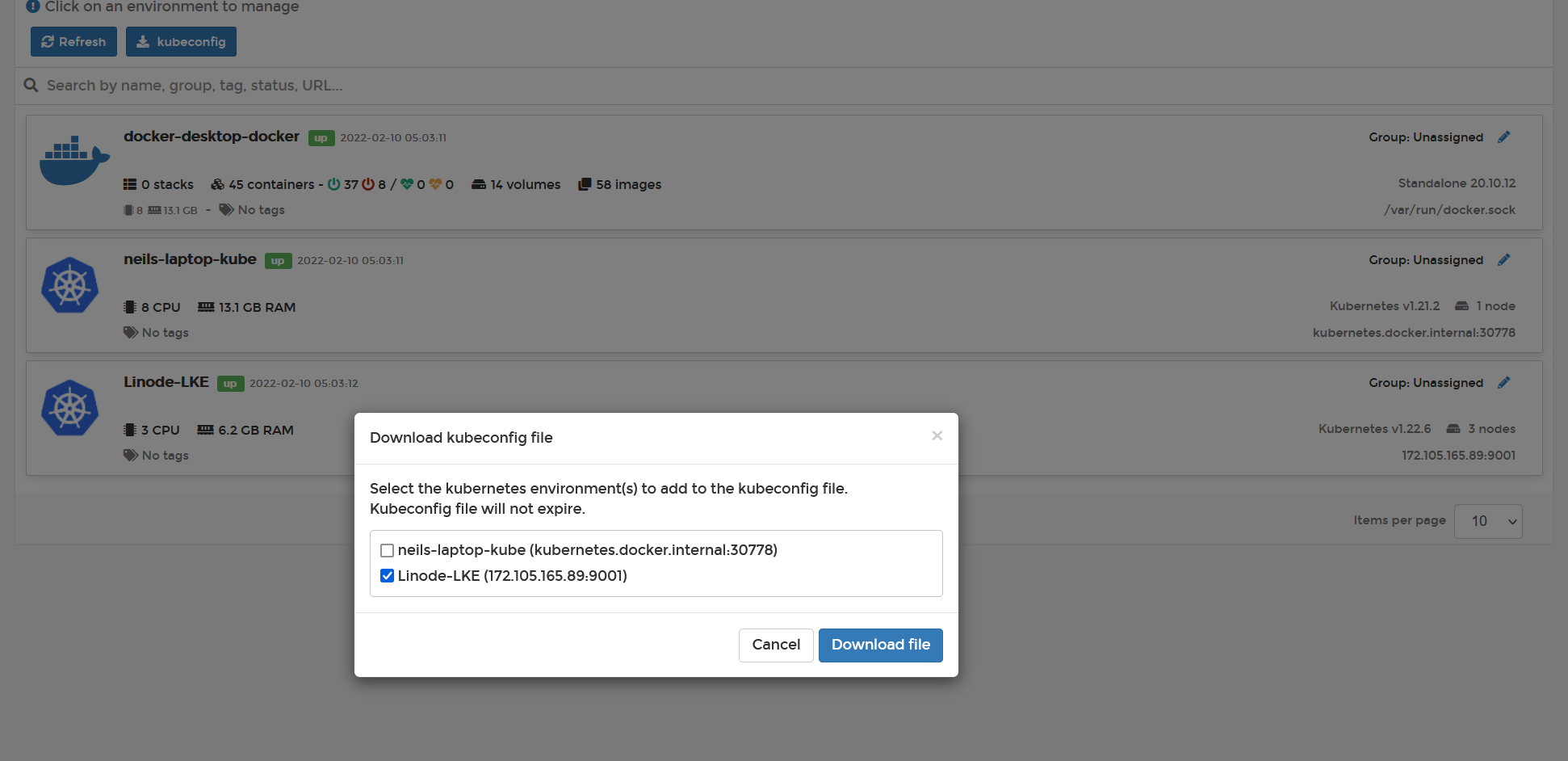The image size is (1568, 761).
Task: Click Linode-LKE CPU chip icon
Action: click(x=130, y=430)
